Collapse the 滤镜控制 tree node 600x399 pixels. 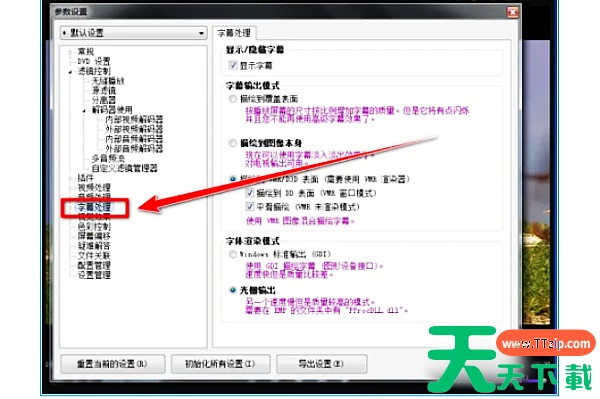click(70, 72)
